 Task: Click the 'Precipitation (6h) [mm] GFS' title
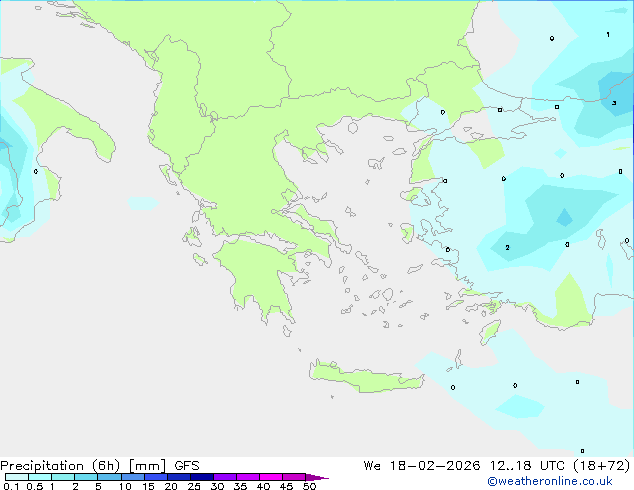click(x=100, y=466)
